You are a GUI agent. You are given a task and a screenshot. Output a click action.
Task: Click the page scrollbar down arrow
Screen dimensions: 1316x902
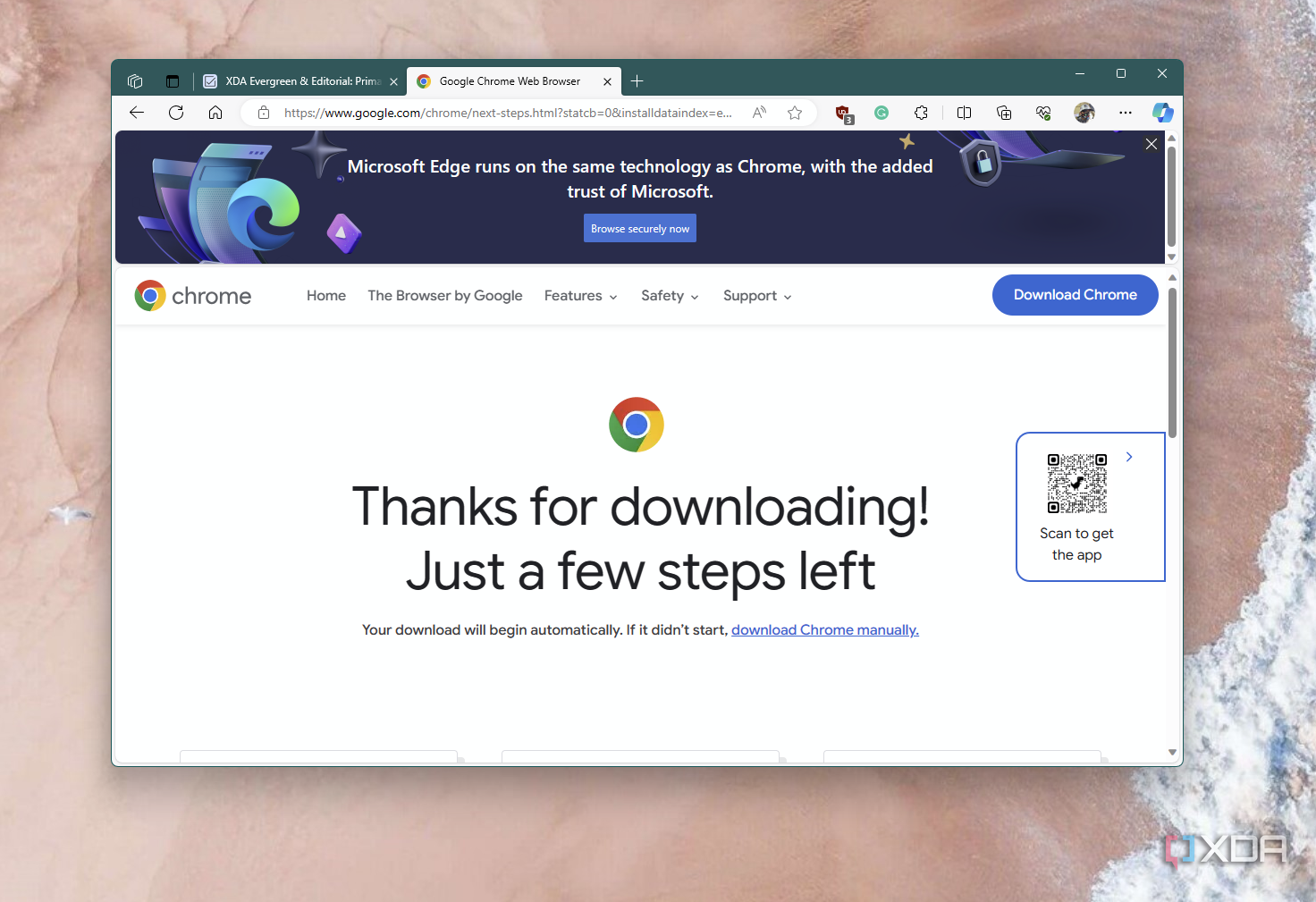1172,753
